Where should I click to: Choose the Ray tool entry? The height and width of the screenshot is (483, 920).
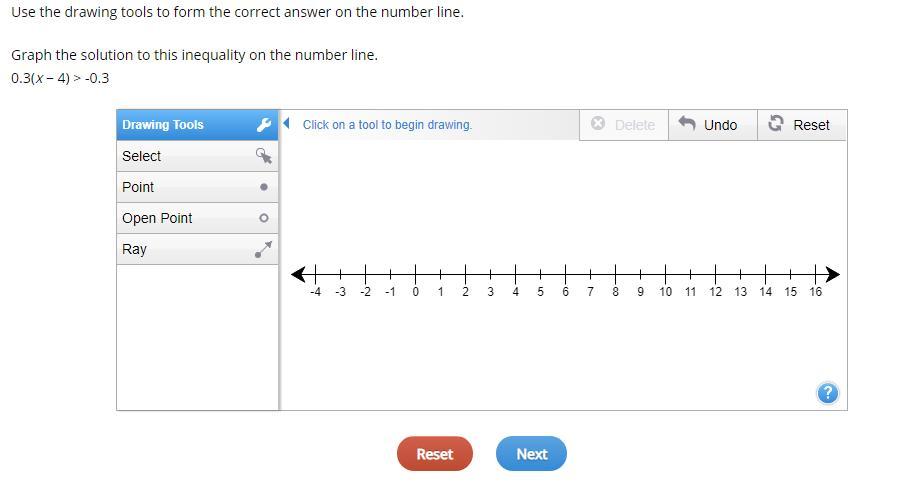[134, 249]
